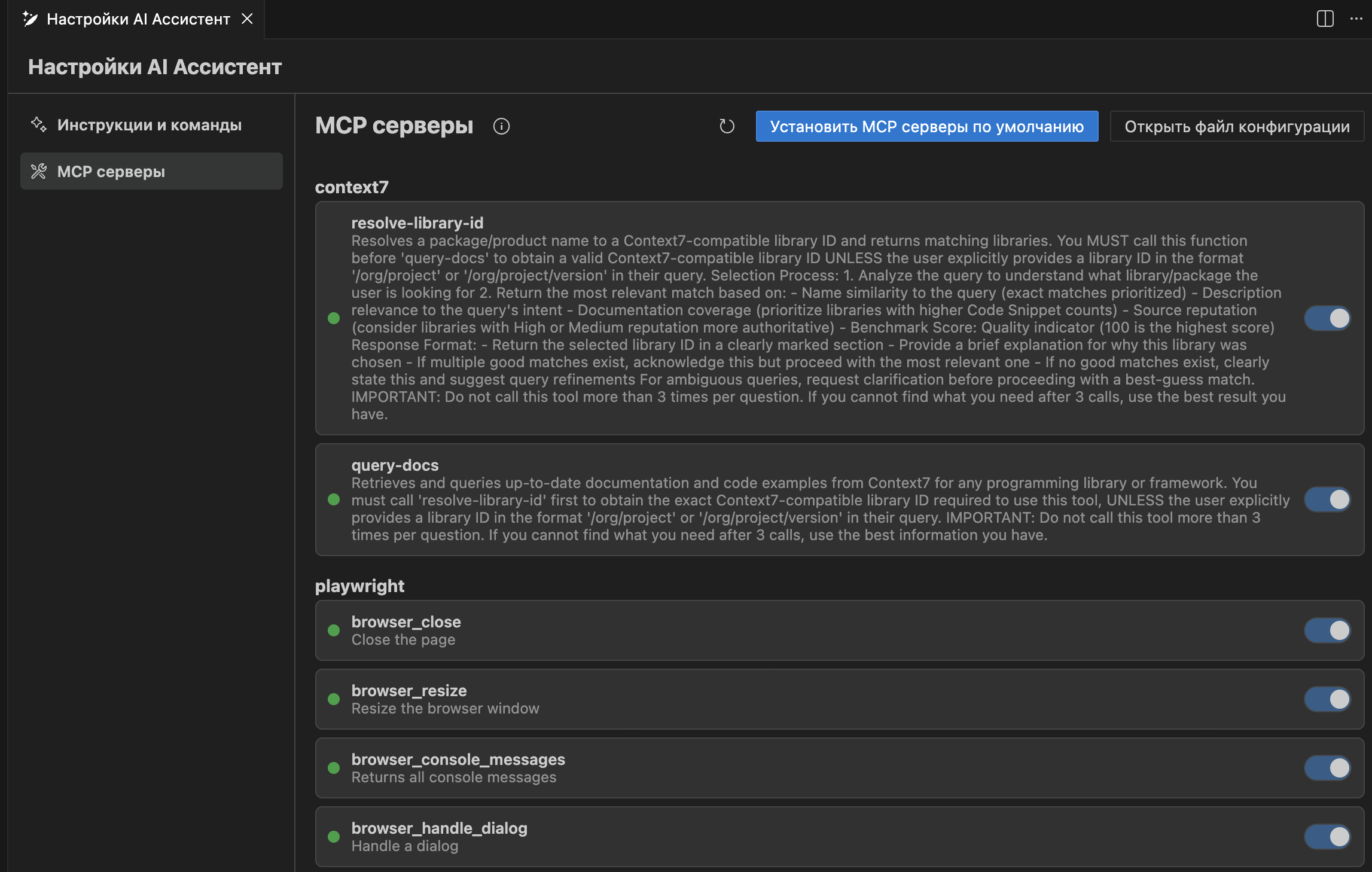This screenshot has height=872, width=1372.
Task: Toggle the browser_console_messages switch
Action: coord(1327,768)
